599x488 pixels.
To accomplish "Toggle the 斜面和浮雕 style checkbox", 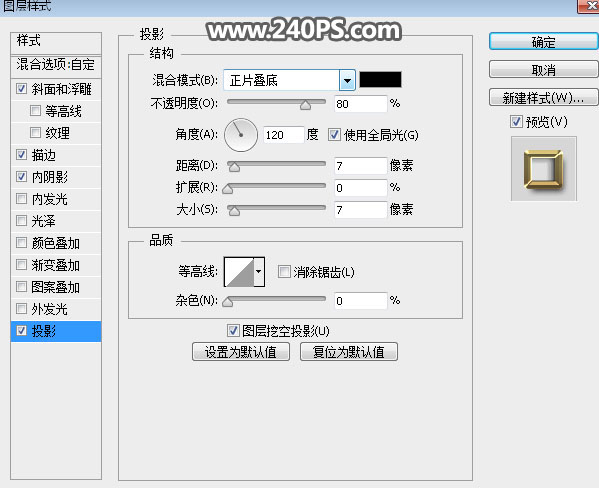I will coord(21,89).
